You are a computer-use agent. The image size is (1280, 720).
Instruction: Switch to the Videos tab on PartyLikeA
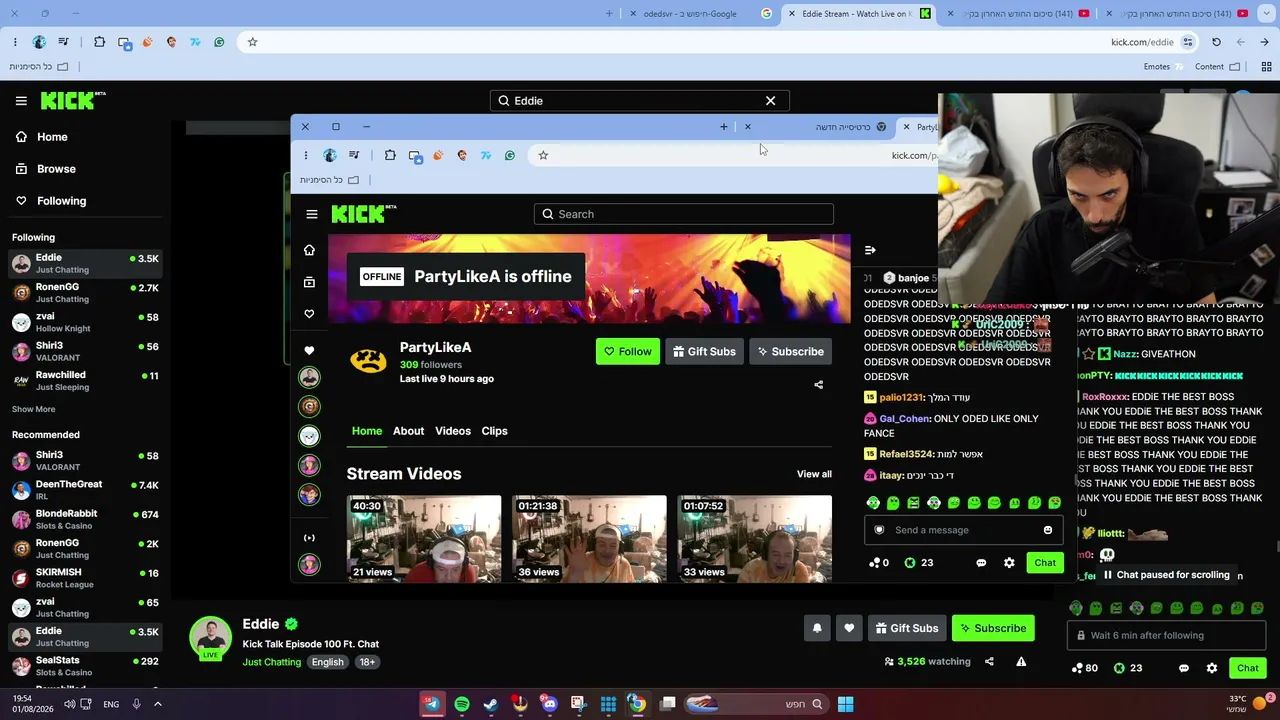453,431
